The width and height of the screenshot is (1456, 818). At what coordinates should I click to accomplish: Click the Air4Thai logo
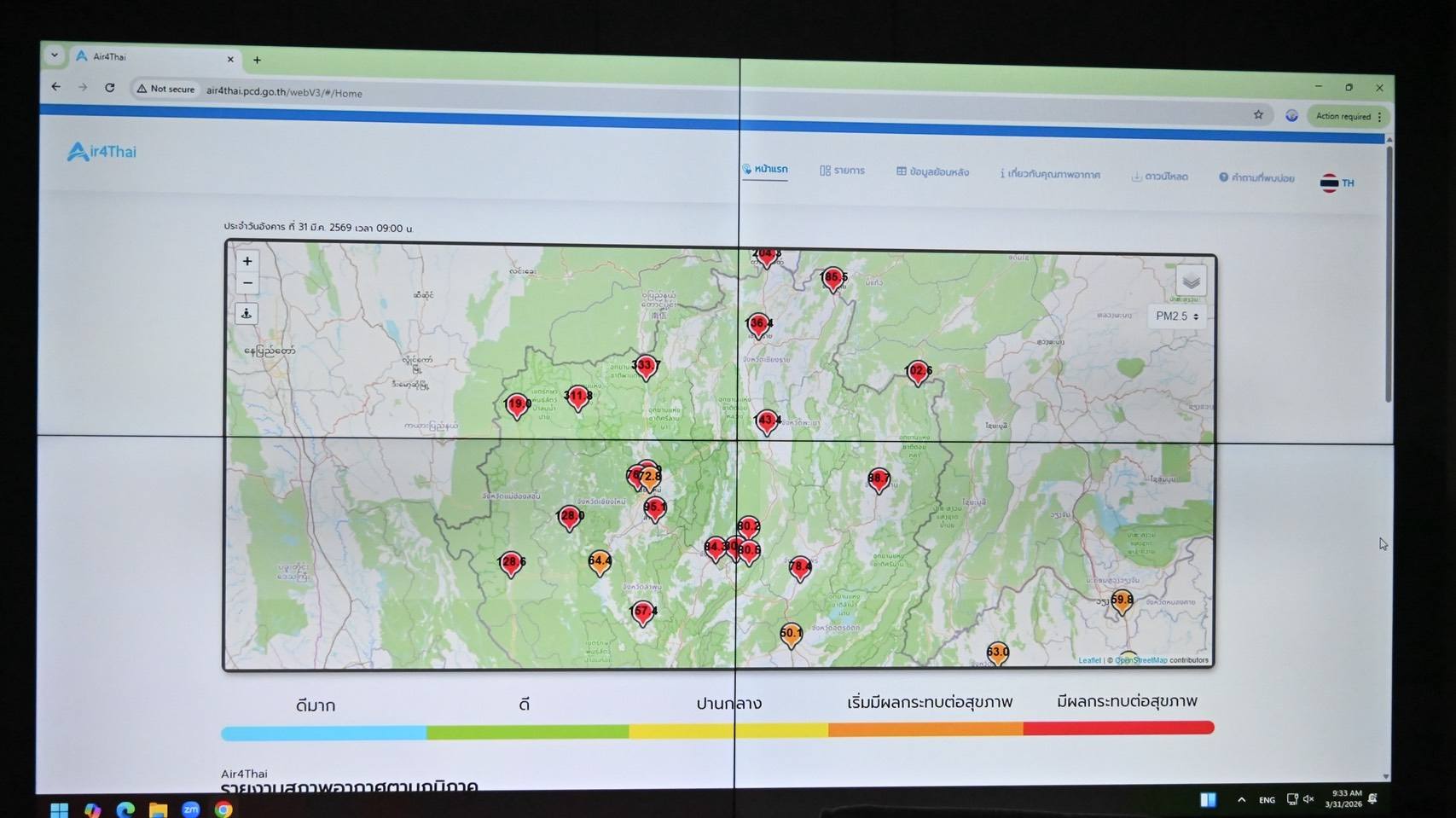(102, 152)
